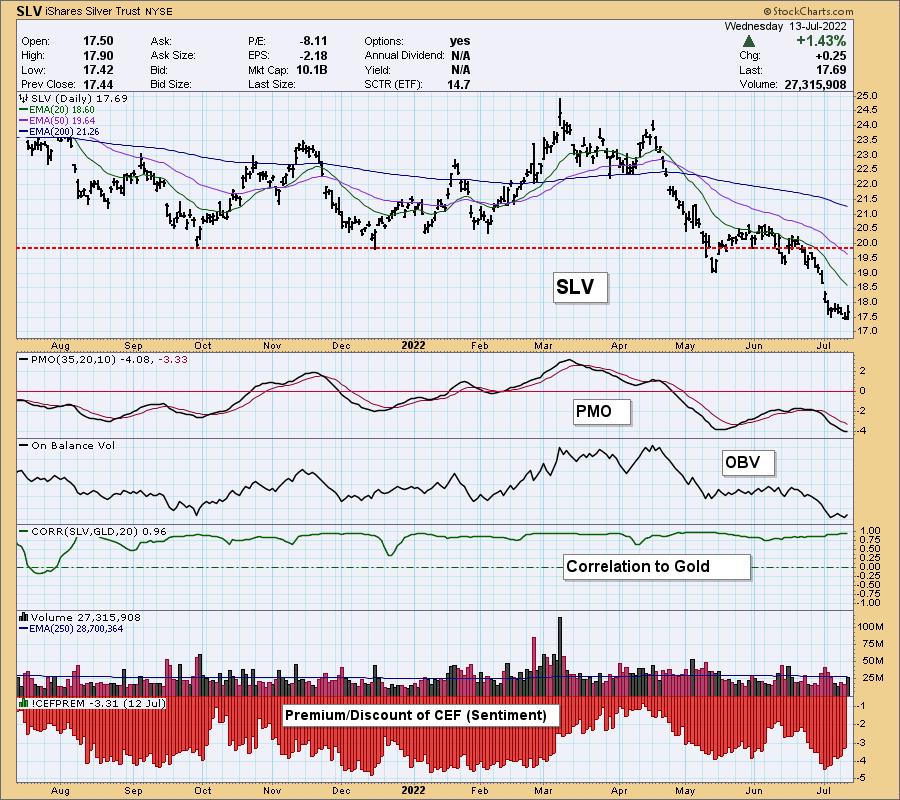The height and width of the screenshot is (800, 900).
Task: Click the EMA(250) 28,700,364 volume legend
Action: 72,628
